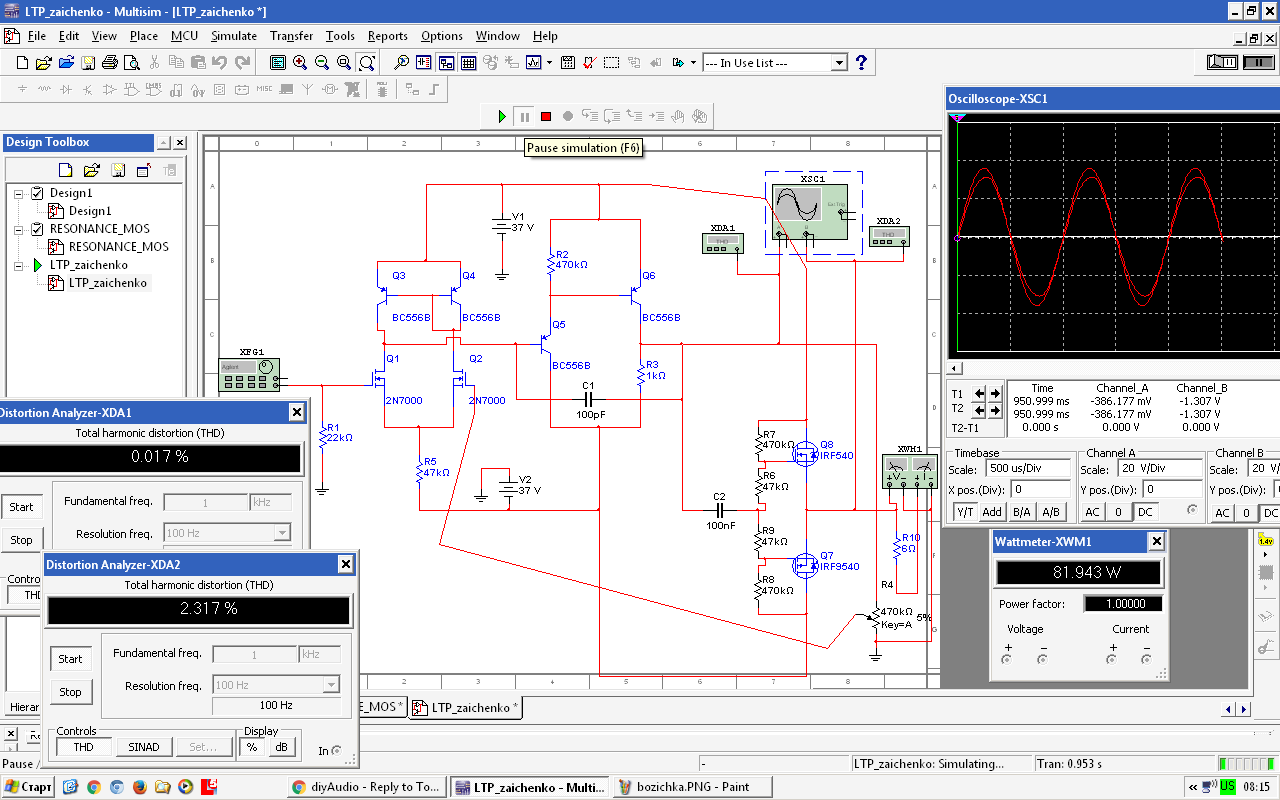Run the simulation with green play
1280x800 pixels.
[502, 116]
